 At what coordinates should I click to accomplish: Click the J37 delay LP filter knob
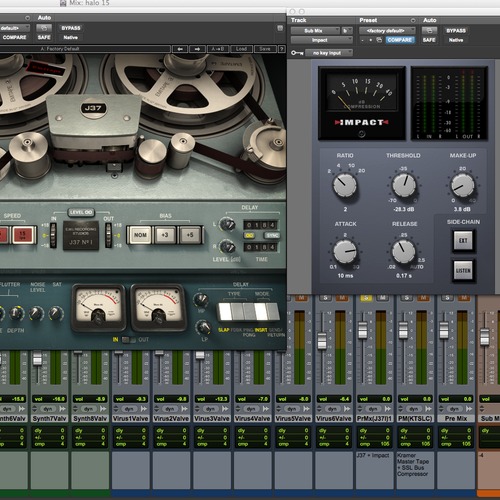point(203,327)
